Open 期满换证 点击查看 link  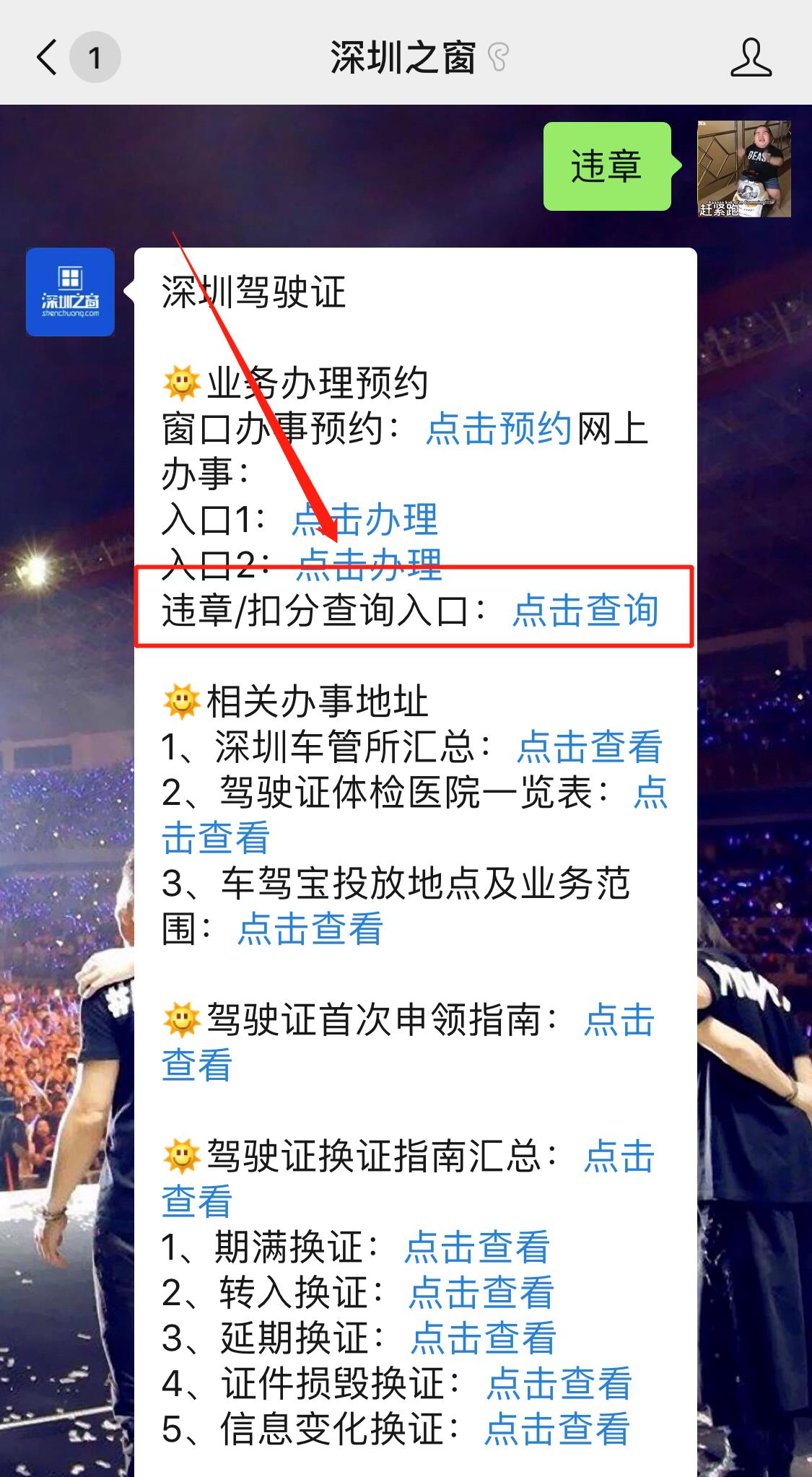(x=477, y=1247)
